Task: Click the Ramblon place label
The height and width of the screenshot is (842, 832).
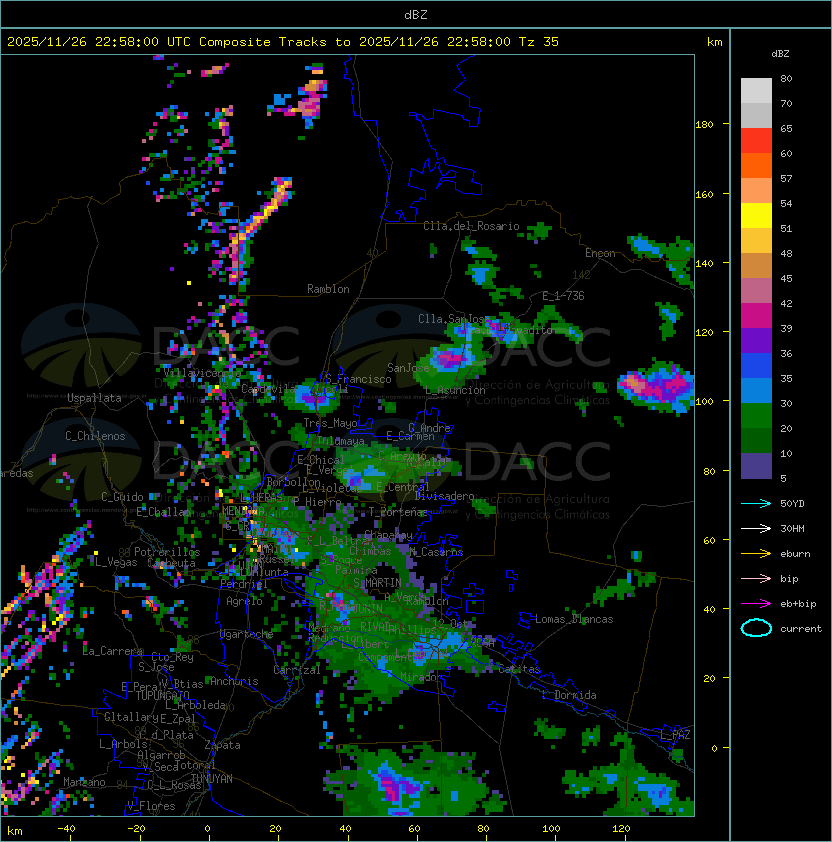Action: [x=328, y=289]
